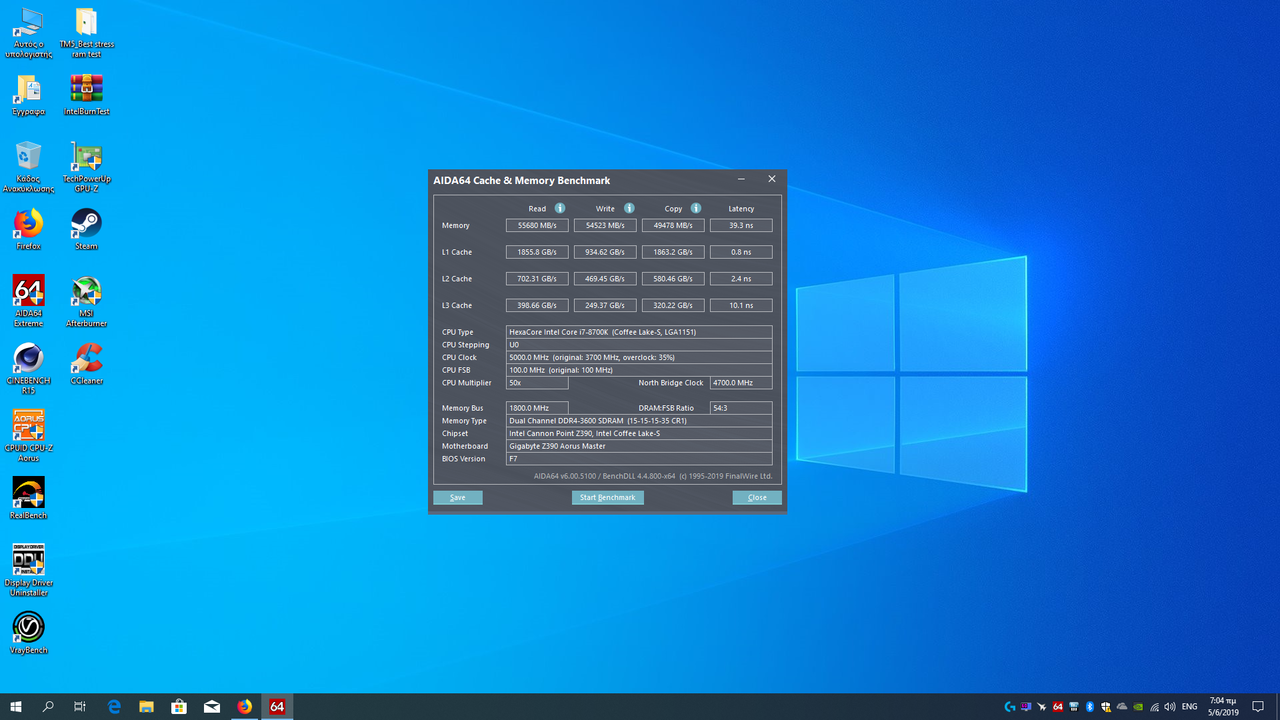This screenshot has height=720, width=1280.
Task: Click the CPU Type field text
Action: coord(639,332)
